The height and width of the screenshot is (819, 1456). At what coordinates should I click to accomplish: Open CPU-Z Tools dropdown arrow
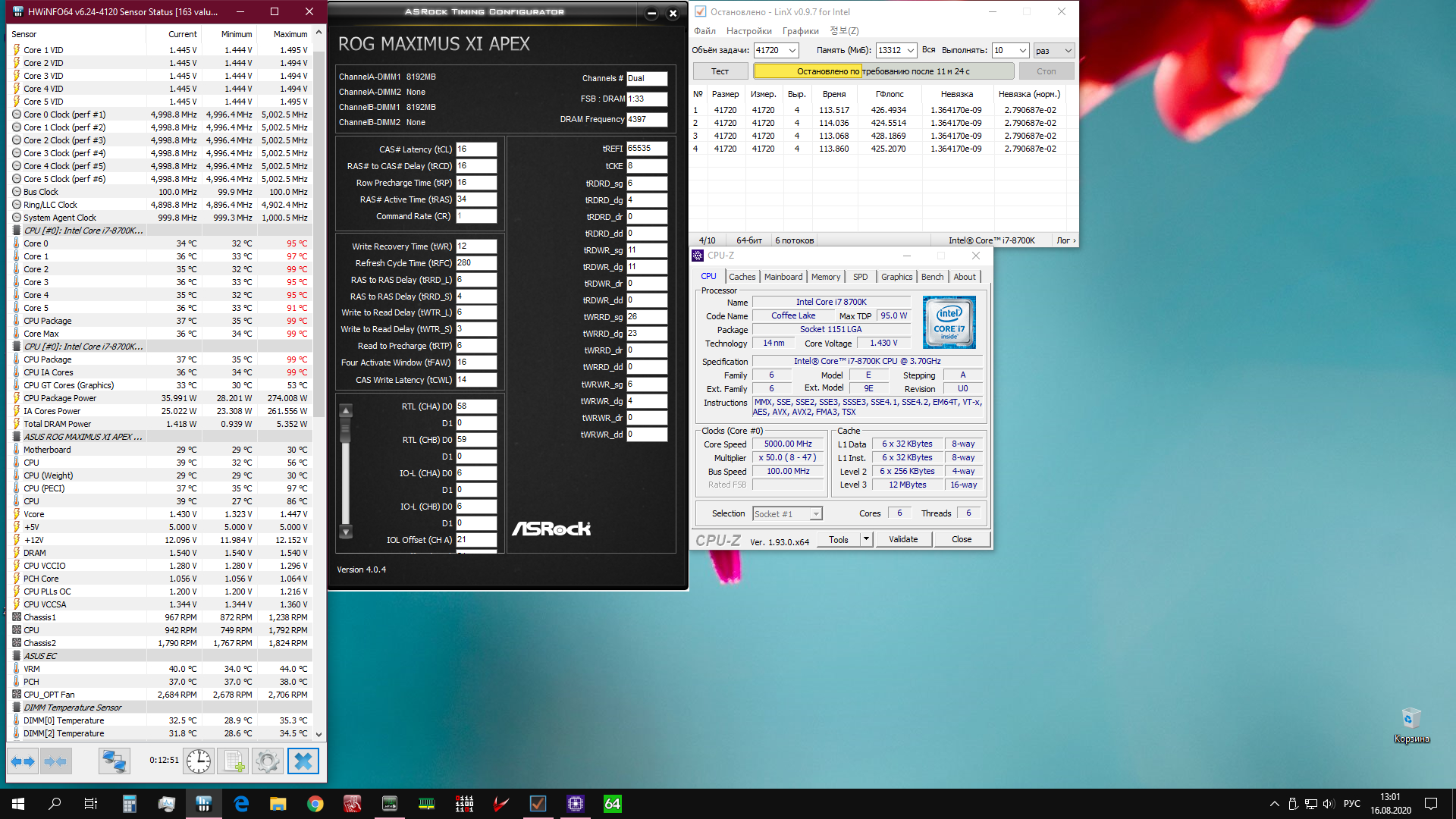pos(866,539)
